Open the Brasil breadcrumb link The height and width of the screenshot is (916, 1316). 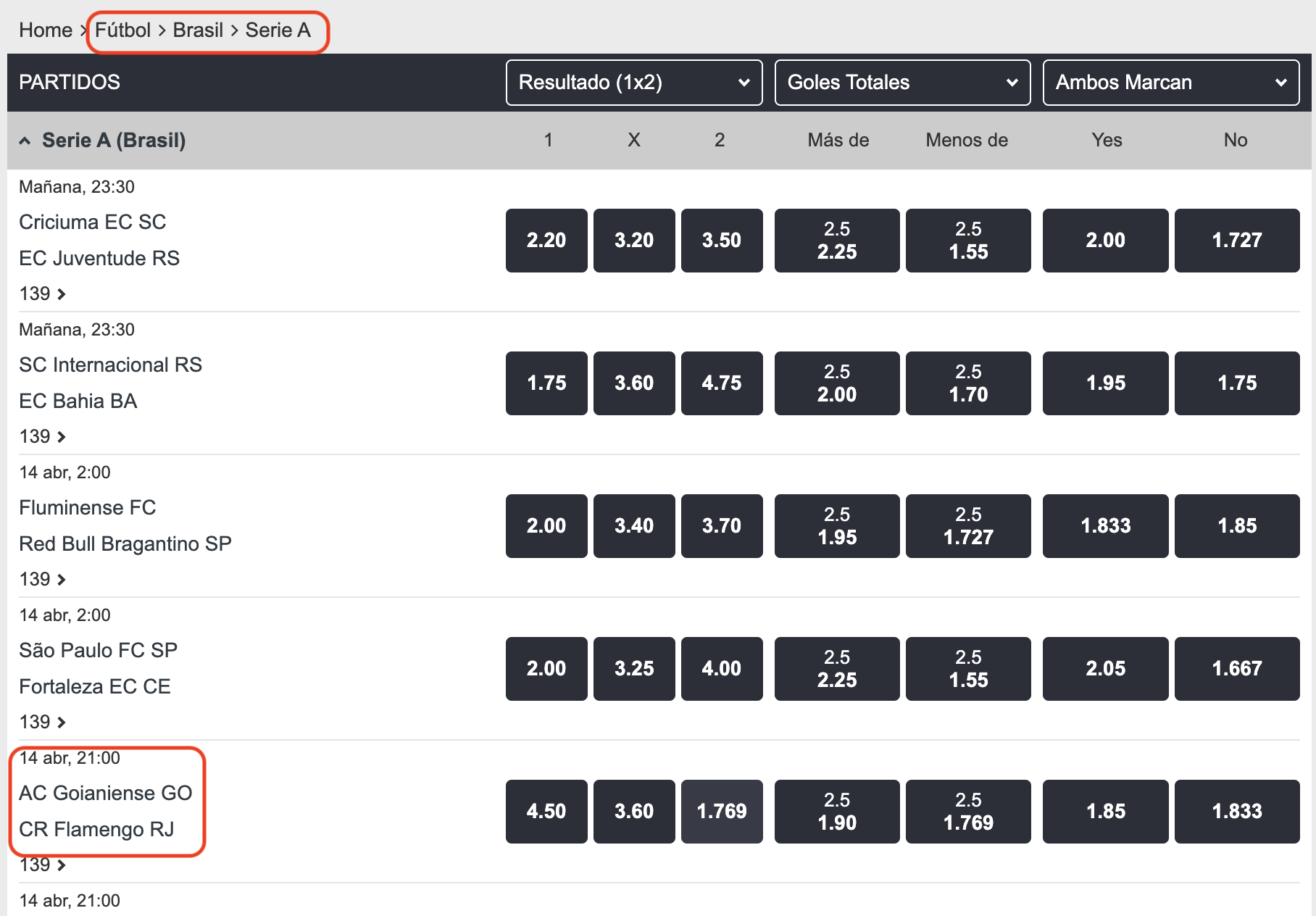pyautogui.click(x=198, y=30)
